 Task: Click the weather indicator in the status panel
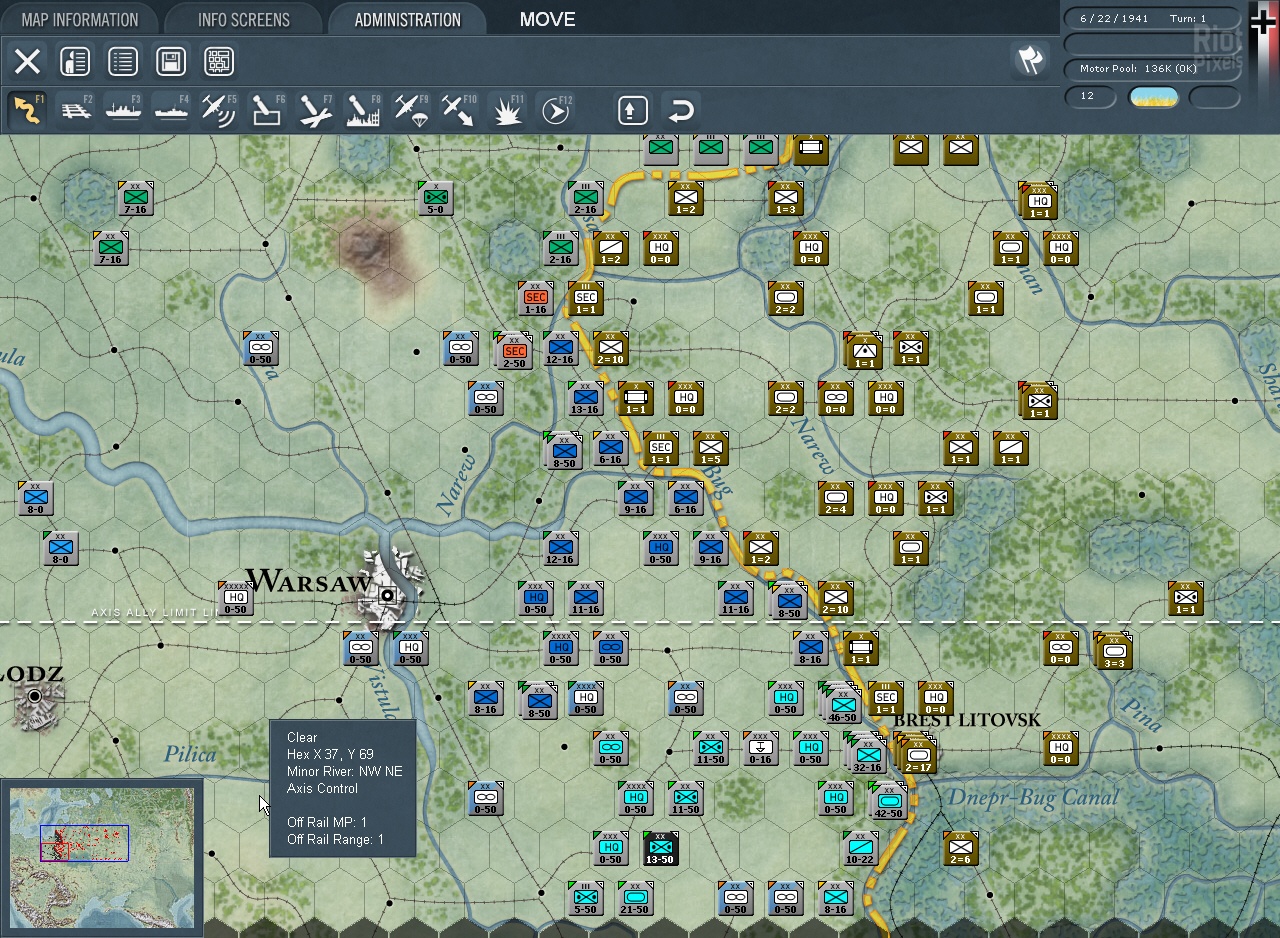tap(1153, 97)
